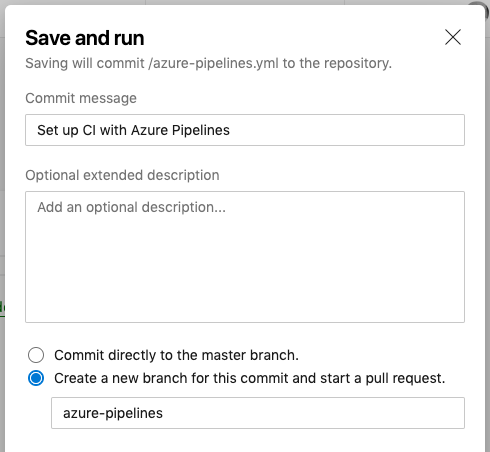Viewport: 490px width, 452px height.
Task: Click the Commit message text field
Action: point(245,130)
